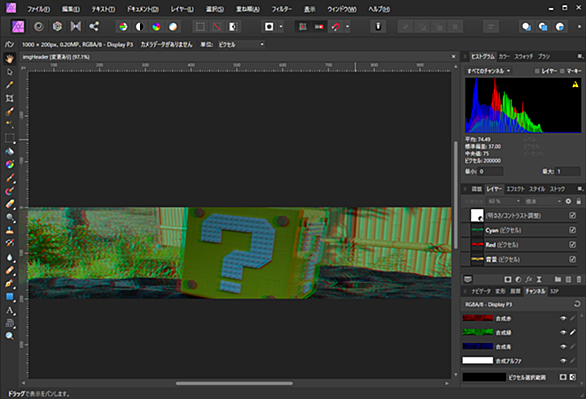The image size is (586, 399).
Task: Reset channels with the circular arrow icon
Action: click(x=577, y=304)
